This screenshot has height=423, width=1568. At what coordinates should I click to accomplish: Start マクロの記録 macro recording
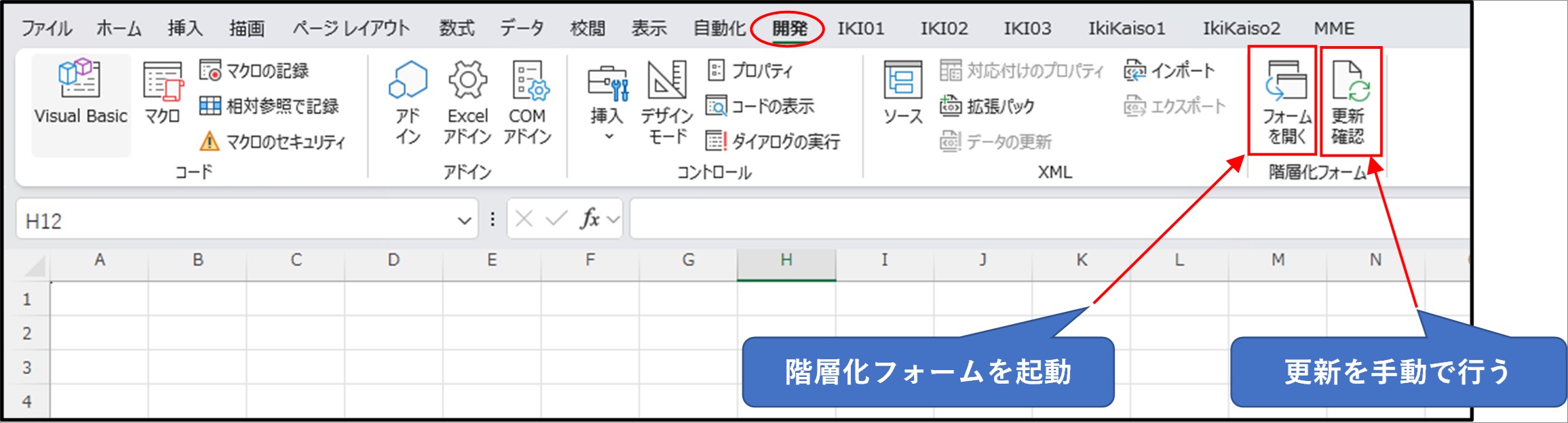pos(254,70)
